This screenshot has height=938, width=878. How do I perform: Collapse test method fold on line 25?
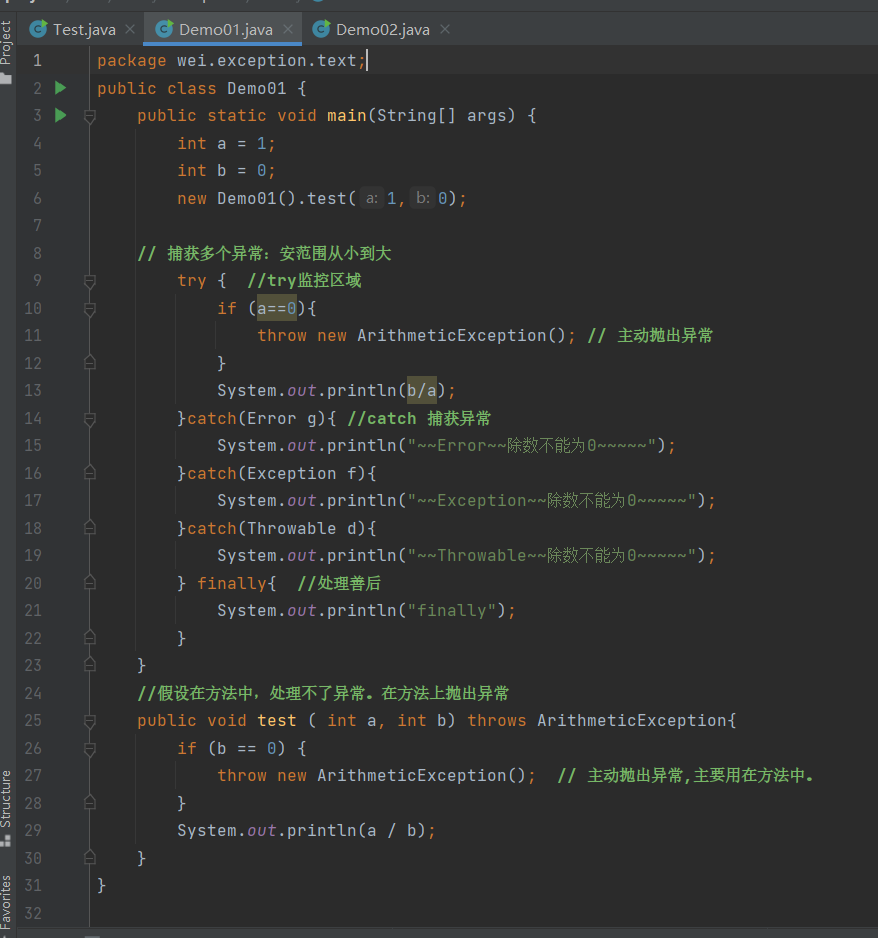[90, 721]
